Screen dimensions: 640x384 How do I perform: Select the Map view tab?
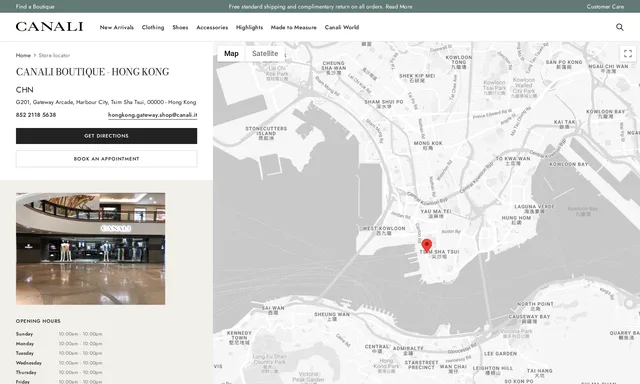(x=231, y=53)
